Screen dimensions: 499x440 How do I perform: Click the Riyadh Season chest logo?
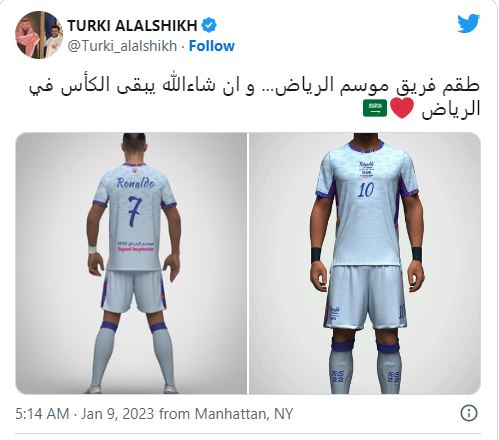tap(367, 170)
